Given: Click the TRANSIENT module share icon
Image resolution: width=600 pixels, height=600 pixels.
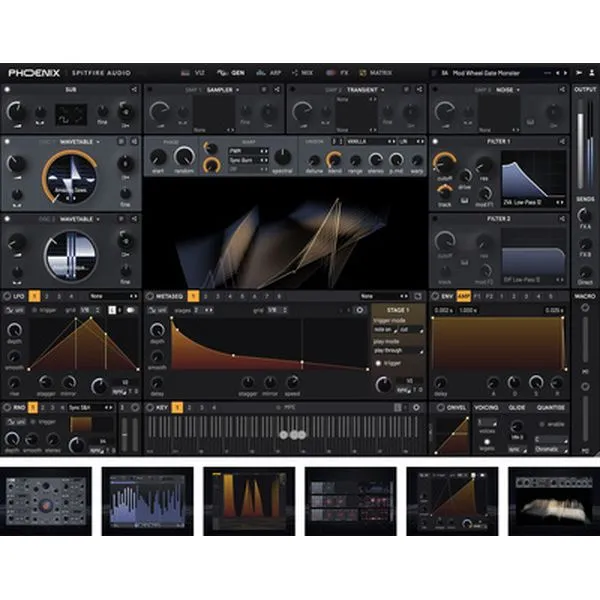Looking at the screenshot, I should coord(419,90).
